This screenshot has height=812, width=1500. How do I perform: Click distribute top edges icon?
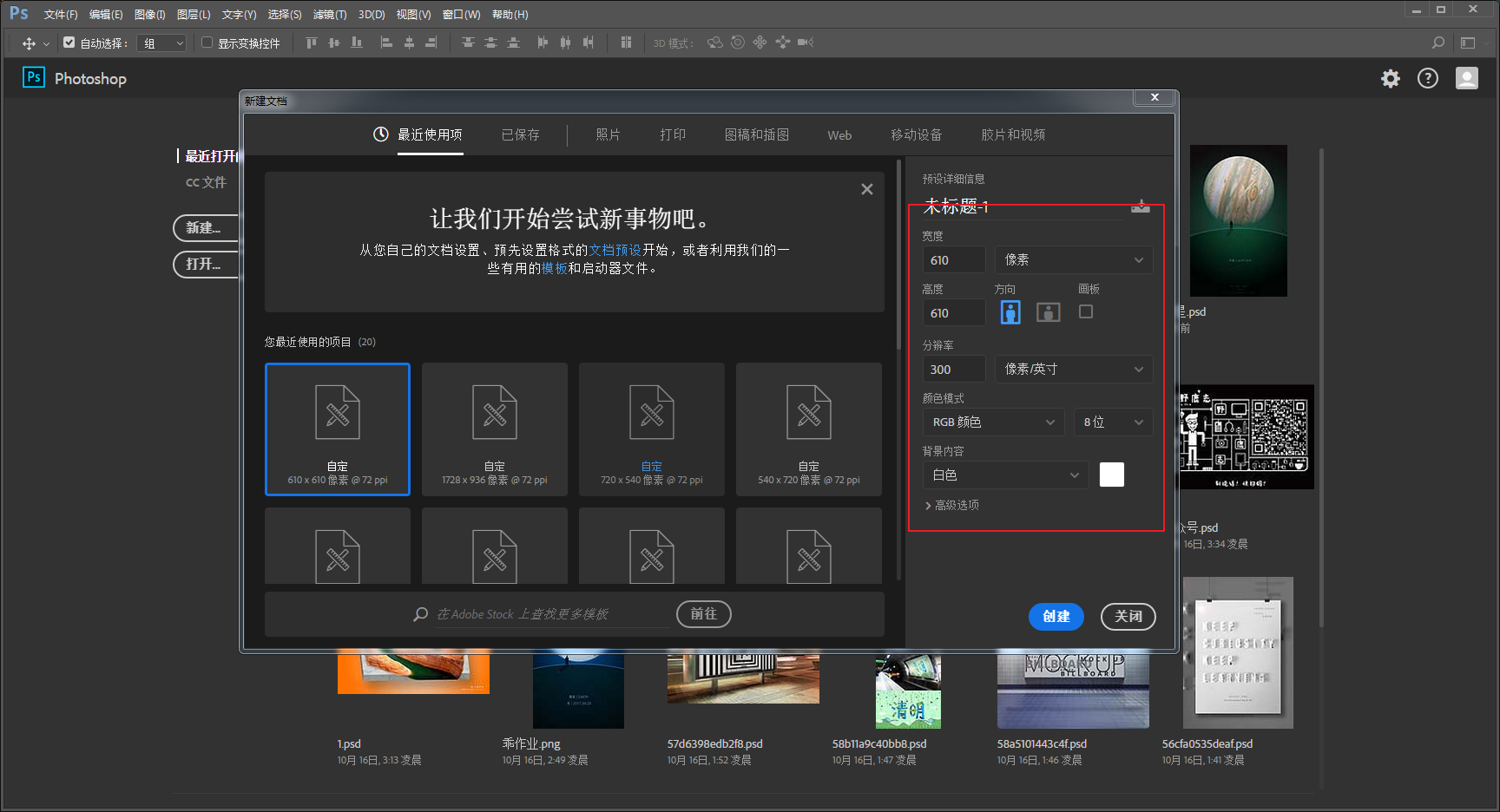(x=468, y=43)
